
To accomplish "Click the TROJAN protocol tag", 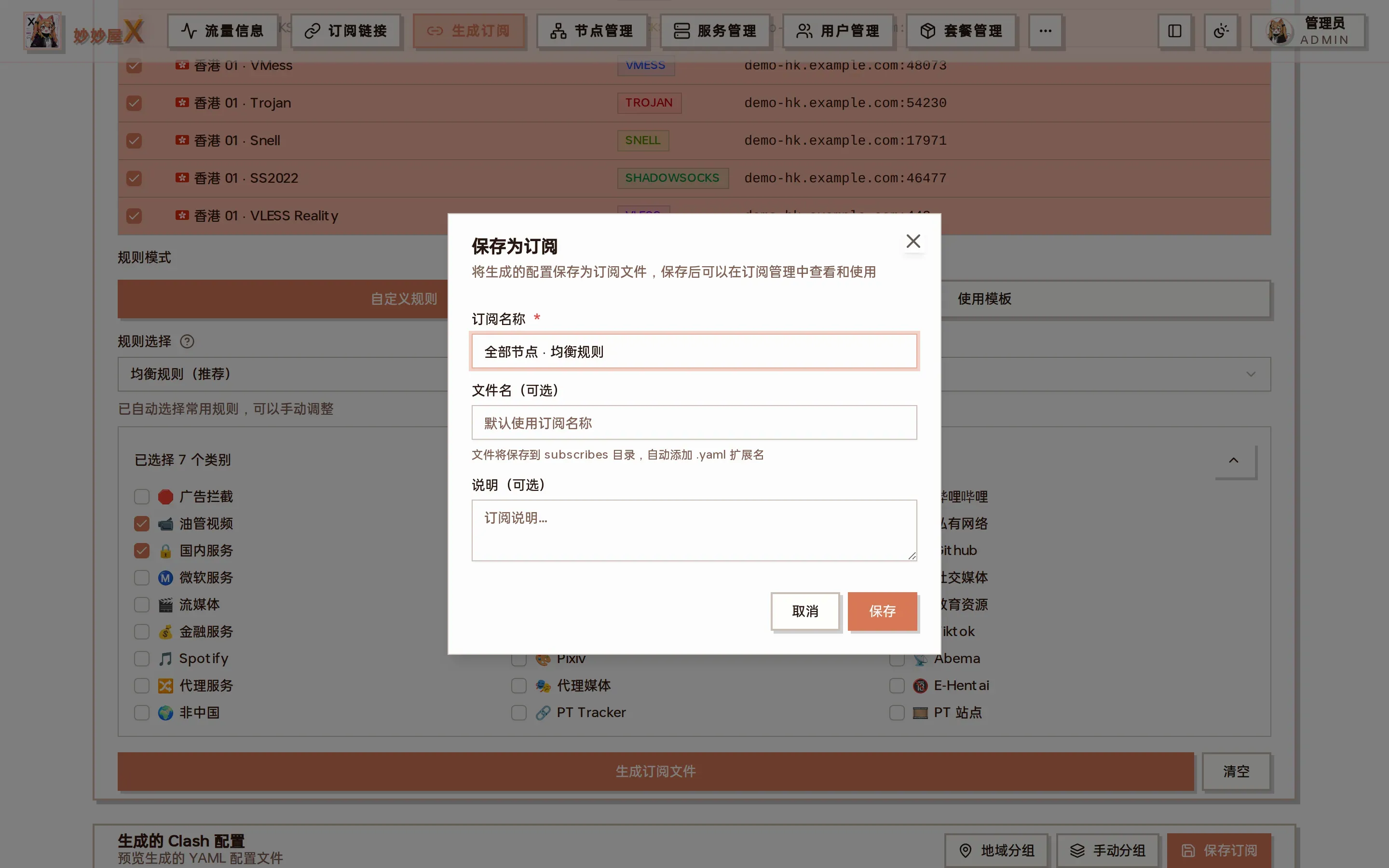I will coord(649,103).
